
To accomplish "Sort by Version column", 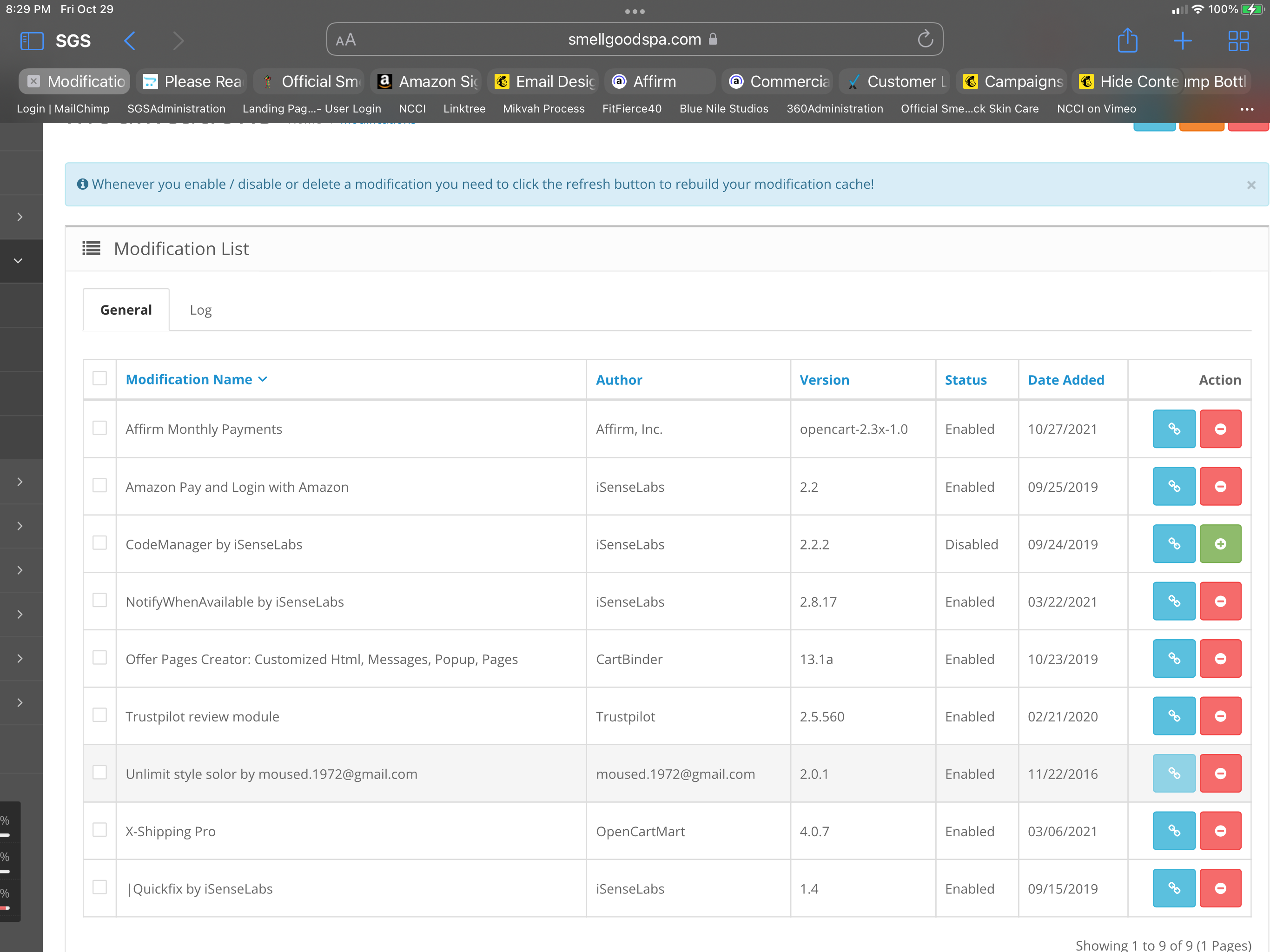I will (825, 380).
